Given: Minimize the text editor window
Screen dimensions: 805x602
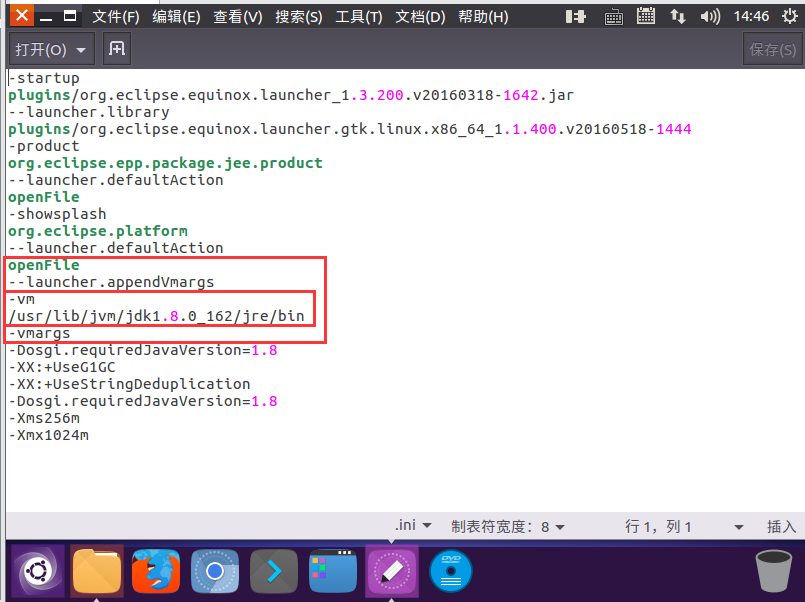Looking at the screenshot, I should tap(46, 17).
